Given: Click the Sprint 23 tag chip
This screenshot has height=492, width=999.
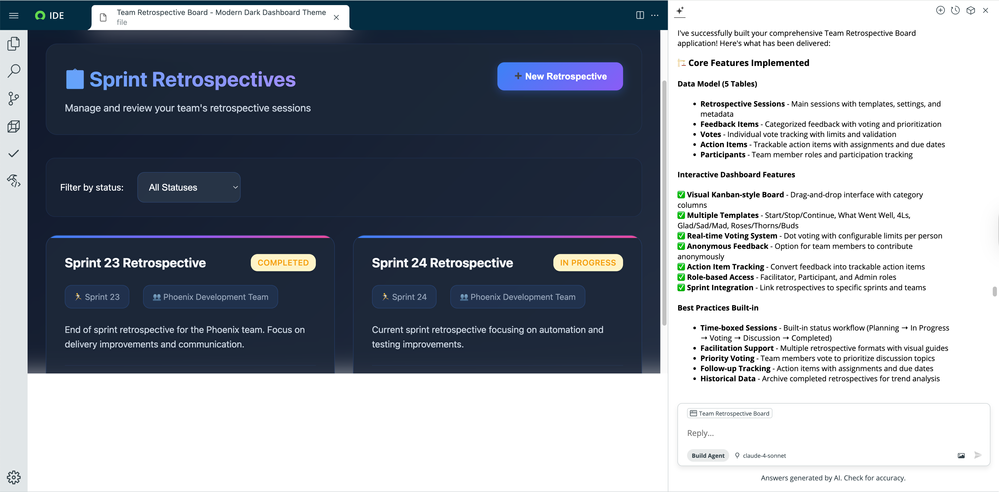Looking at the screenshot, I should pos(97,296).
